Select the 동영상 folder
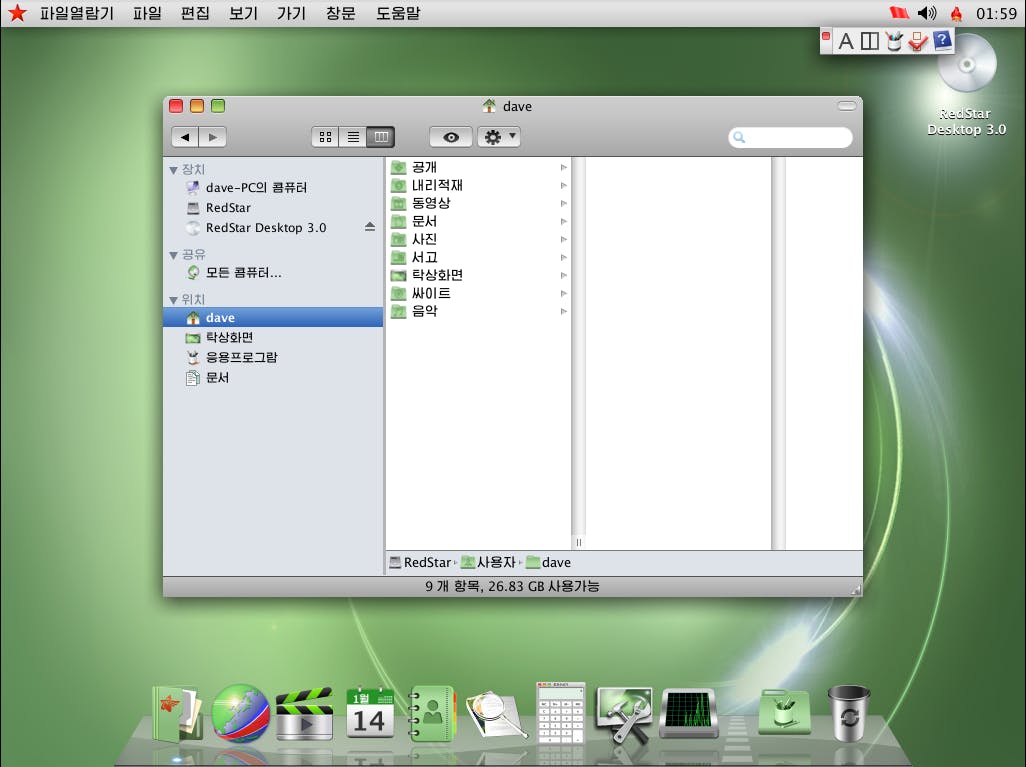 478,204
